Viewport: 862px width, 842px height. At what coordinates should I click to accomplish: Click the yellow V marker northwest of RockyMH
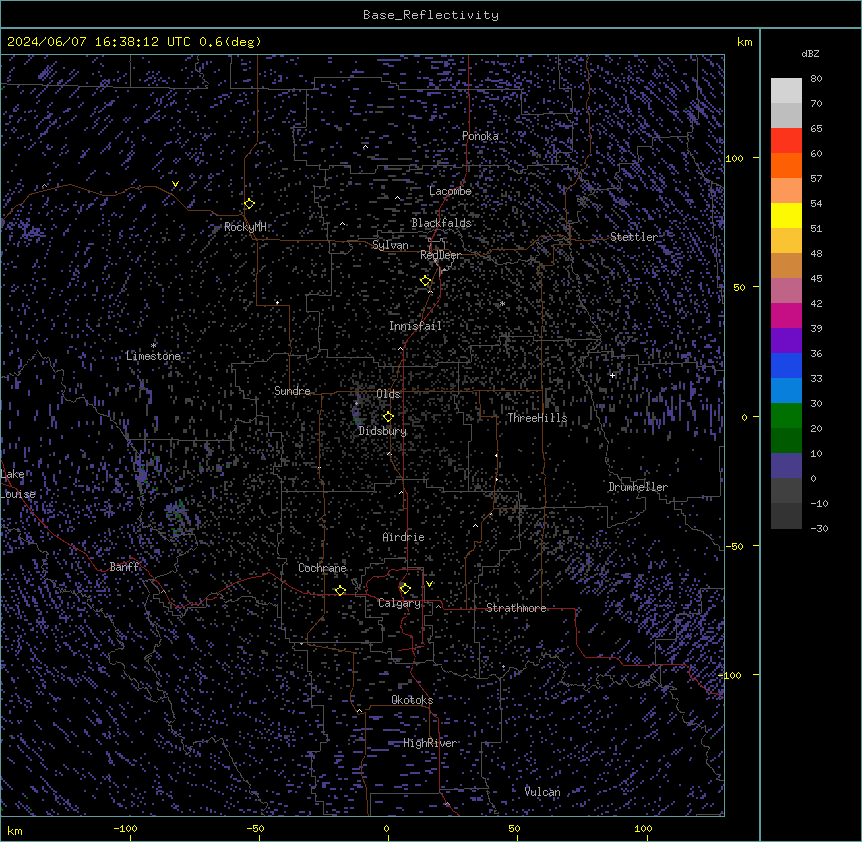tap(175, 184)
